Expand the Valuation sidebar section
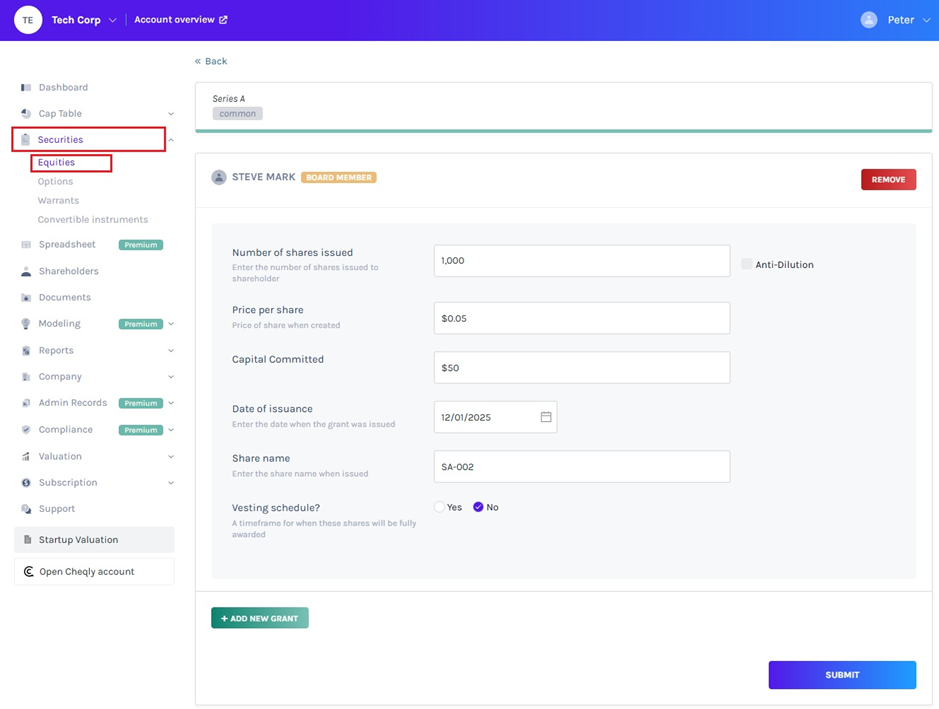939x709 pixels. click(171, 457)
